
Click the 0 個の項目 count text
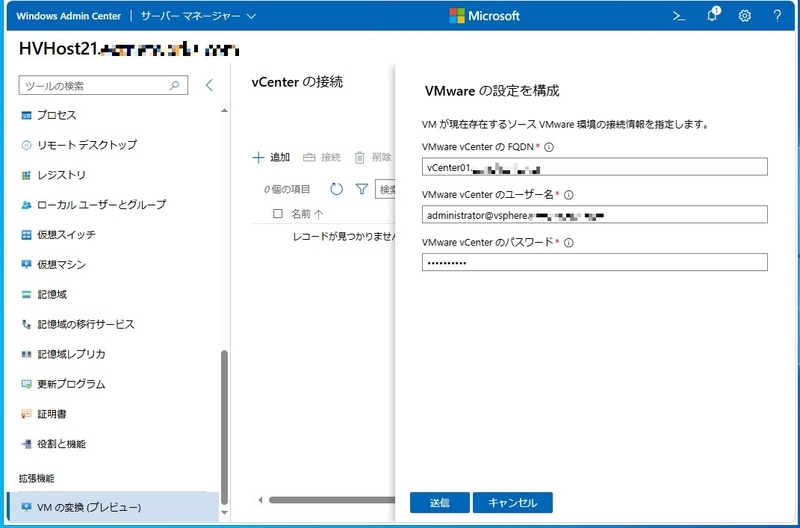click(287, 190)
